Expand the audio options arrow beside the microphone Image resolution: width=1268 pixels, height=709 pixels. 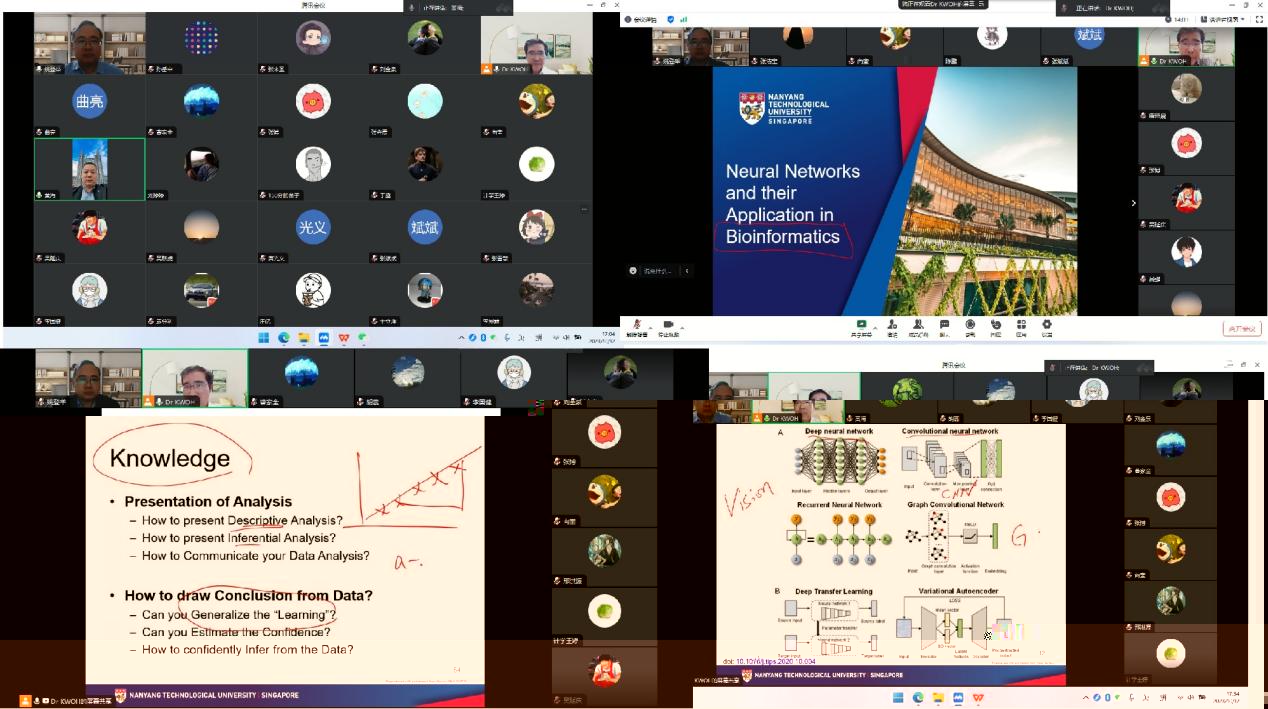650,326
